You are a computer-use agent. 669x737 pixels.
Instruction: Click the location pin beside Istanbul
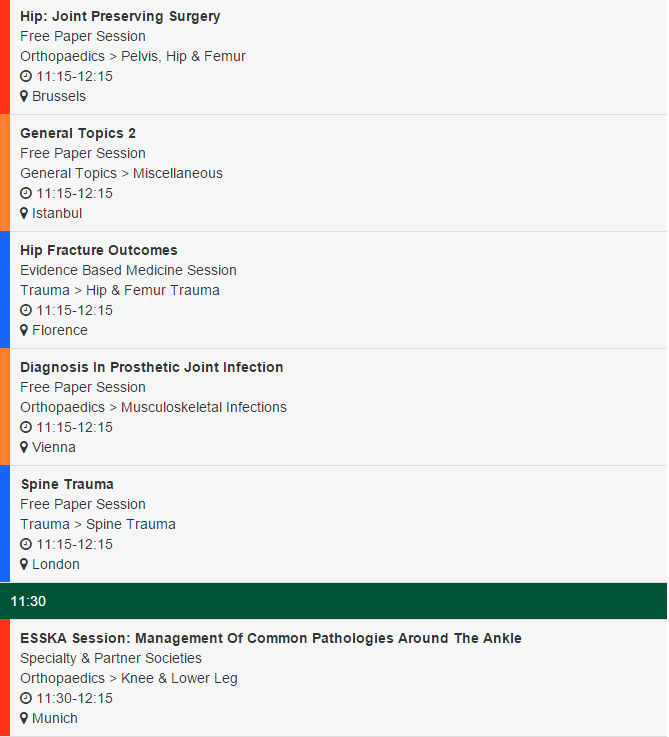pos(24,213)
